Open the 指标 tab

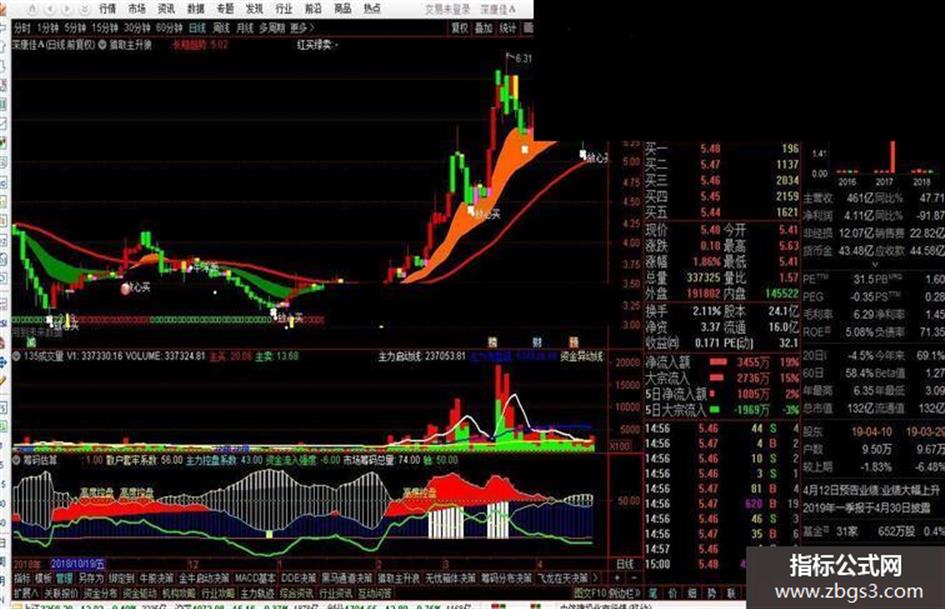tap(22, 578)
